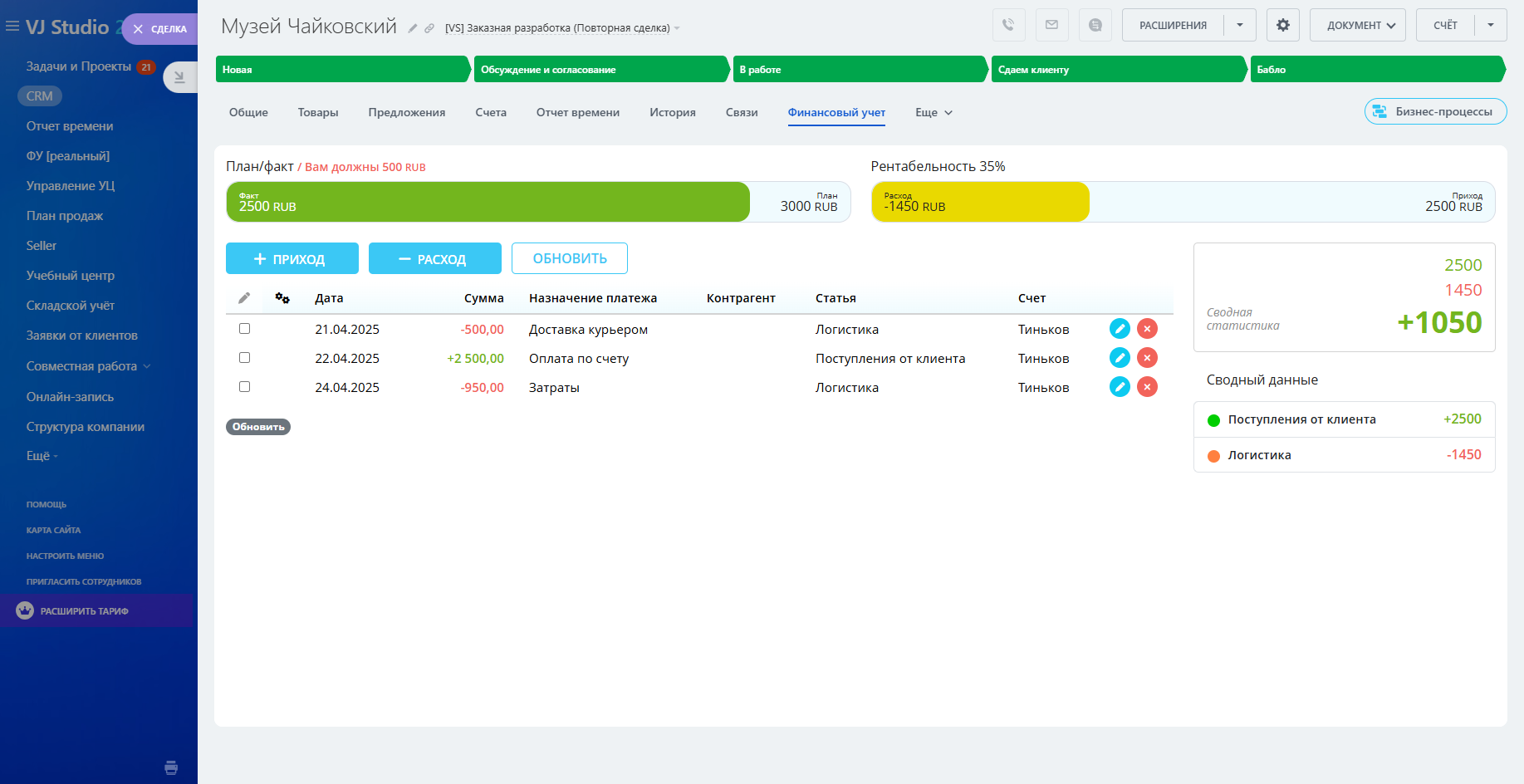The height and width of the screenshot is (784, 1524).
Task: Click the print icon at sidebar bottom
Action: (x=171, y=767)
